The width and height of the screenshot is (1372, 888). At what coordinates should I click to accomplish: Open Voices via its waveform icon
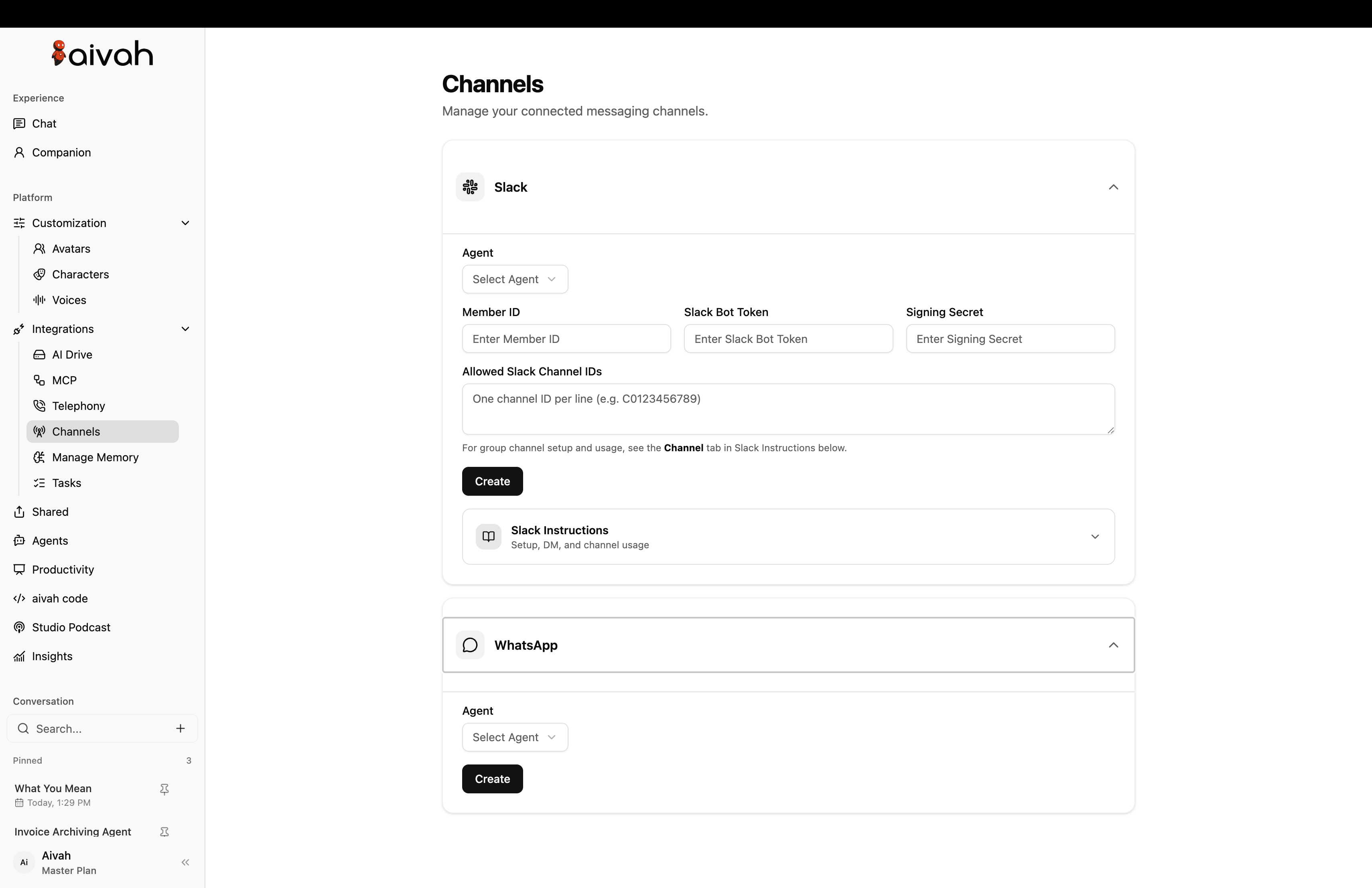click(x=39, y=300)
